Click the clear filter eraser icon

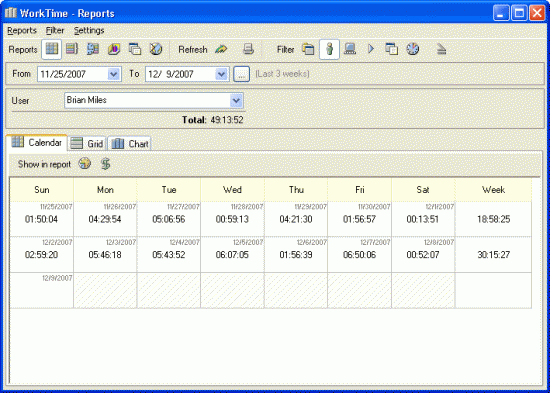point(441,49)
